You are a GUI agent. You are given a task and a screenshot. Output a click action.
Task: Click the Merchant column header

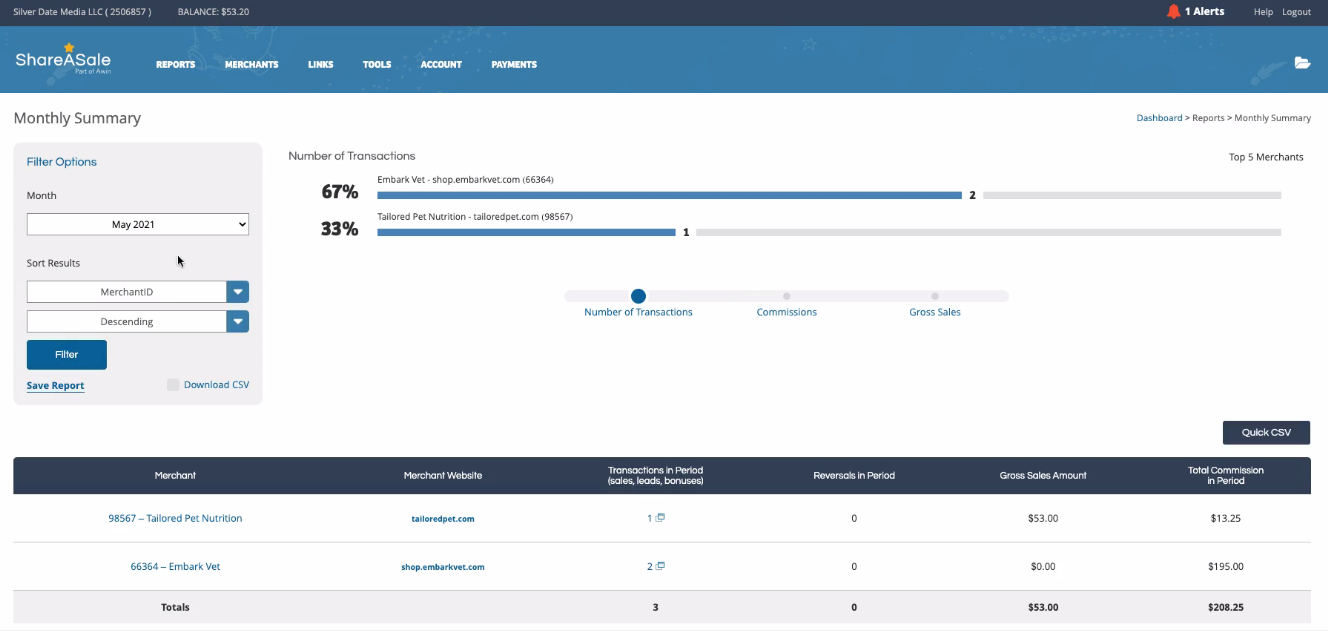[175, 475]
